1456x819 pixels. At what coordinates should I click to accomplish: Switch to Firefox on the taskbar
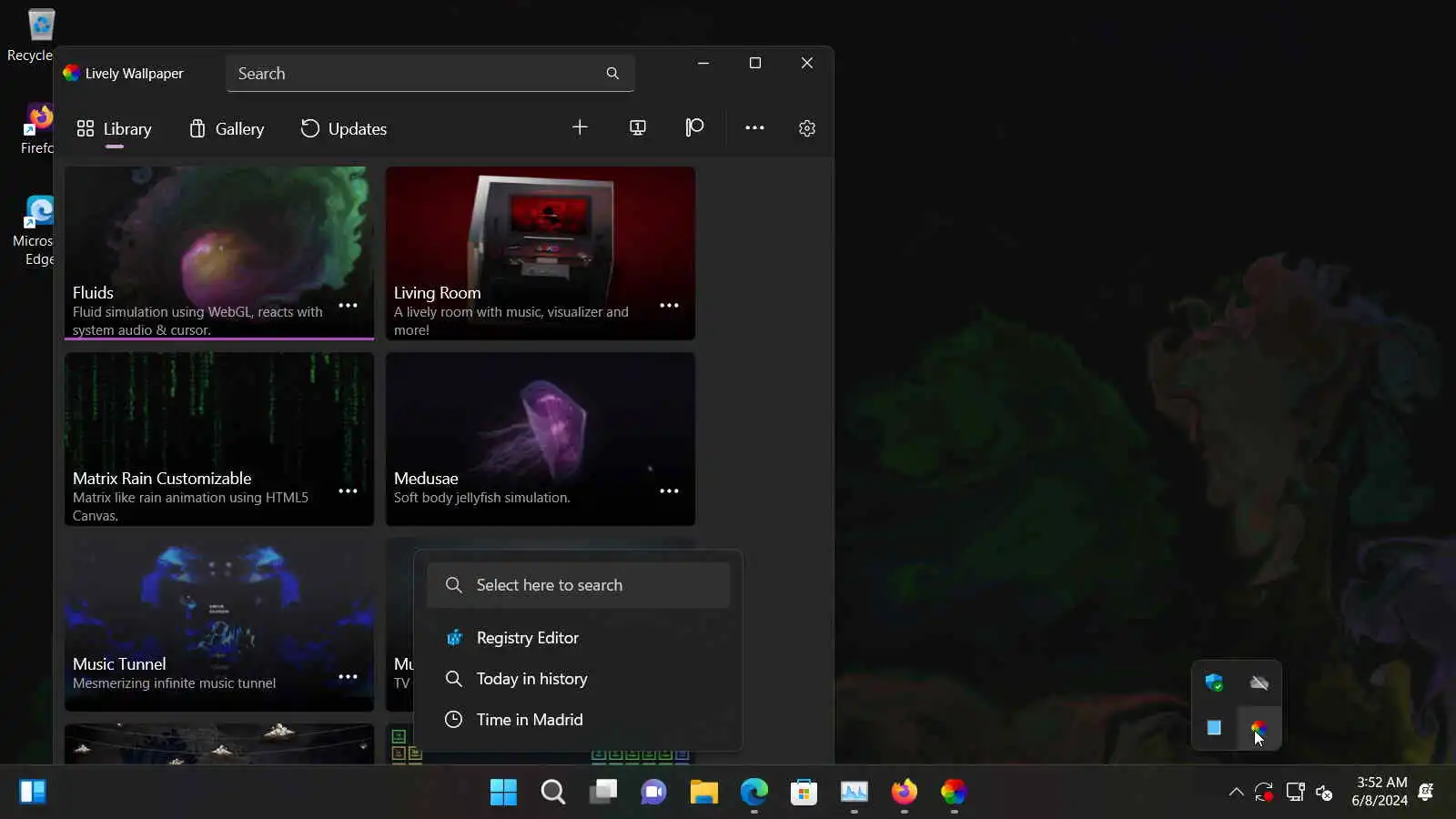click(x=904, y=792)
